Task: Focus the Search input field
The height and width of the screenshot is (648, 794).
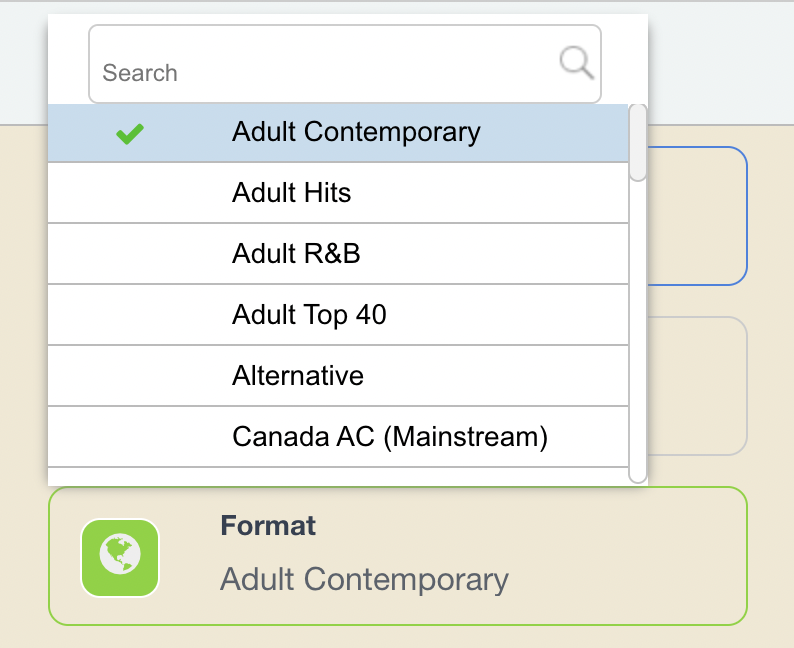Action: point(345,64)
